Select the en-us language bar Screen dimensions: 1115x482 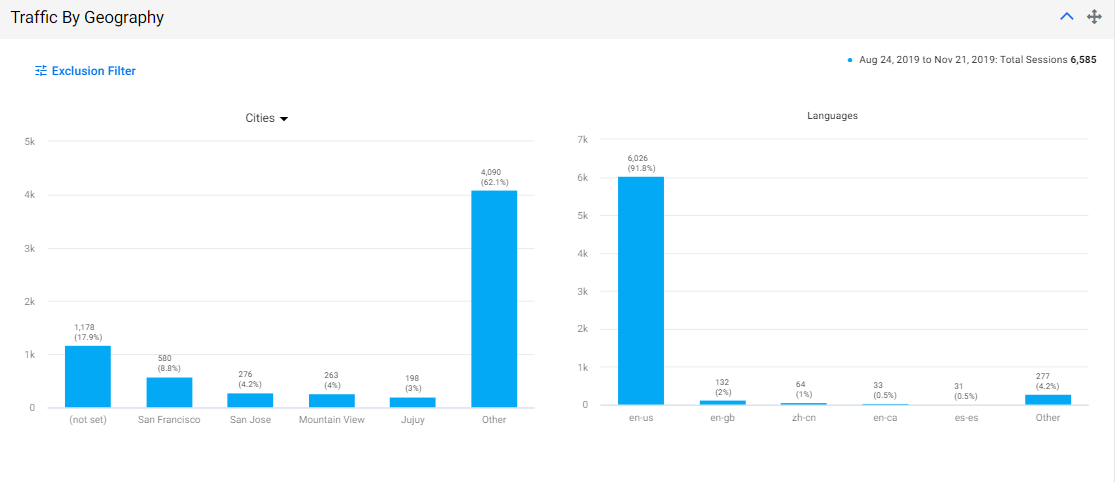coord(641,291)
